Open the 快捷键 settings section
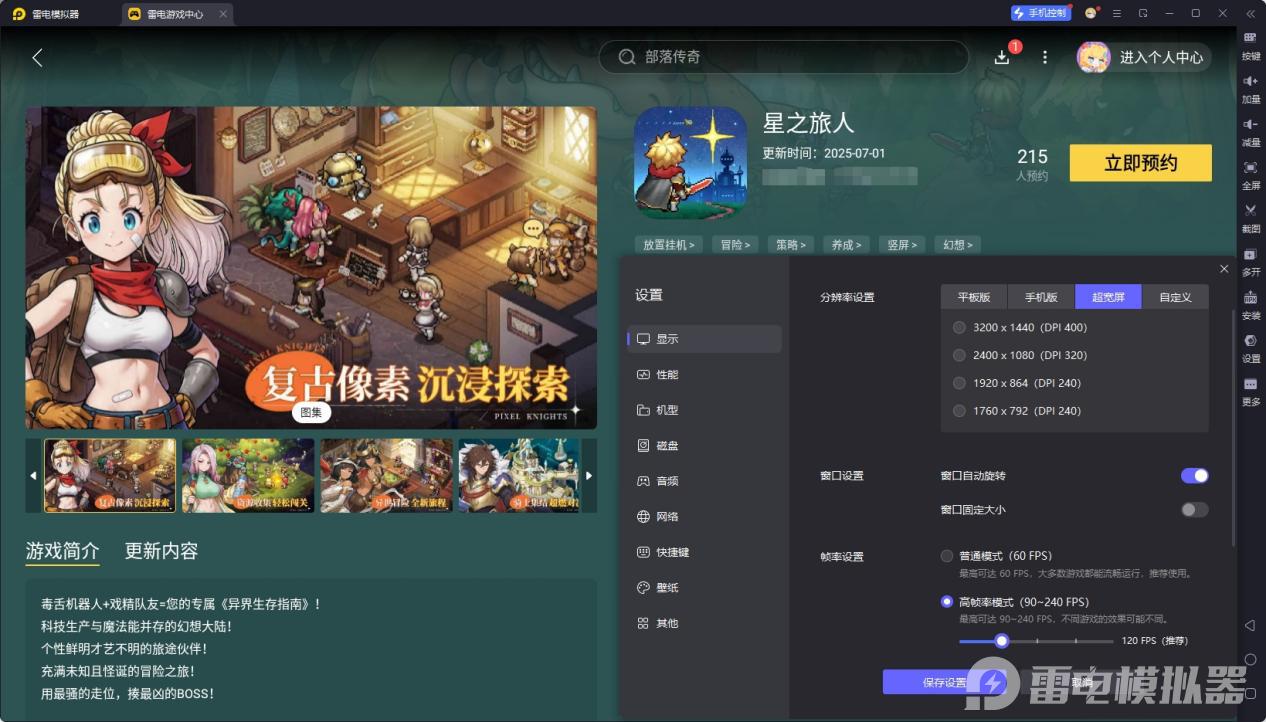 (x=704, y=552)
